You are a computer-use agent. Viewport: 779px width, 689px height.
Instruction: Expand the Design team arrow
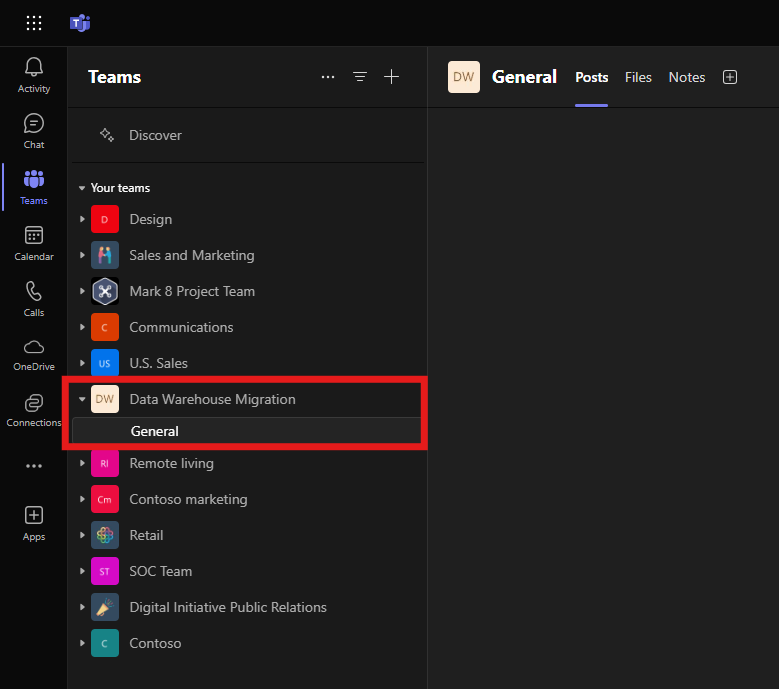click(x=82, y=219)
